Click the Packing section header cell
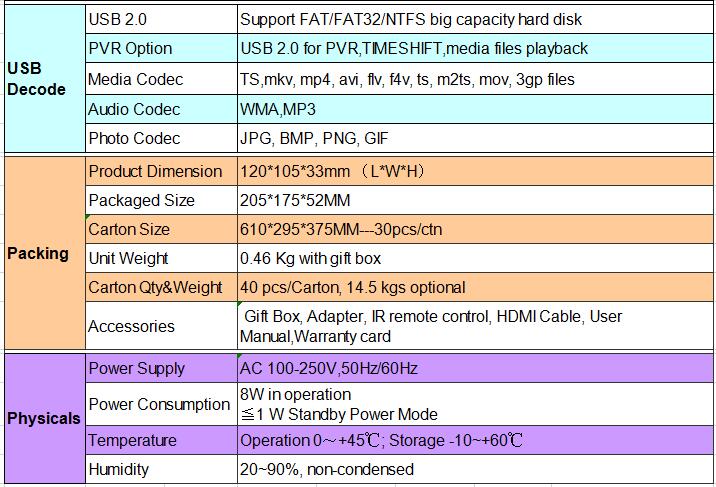The height and width of the screenshot is (487, 716). coord(42,253)
